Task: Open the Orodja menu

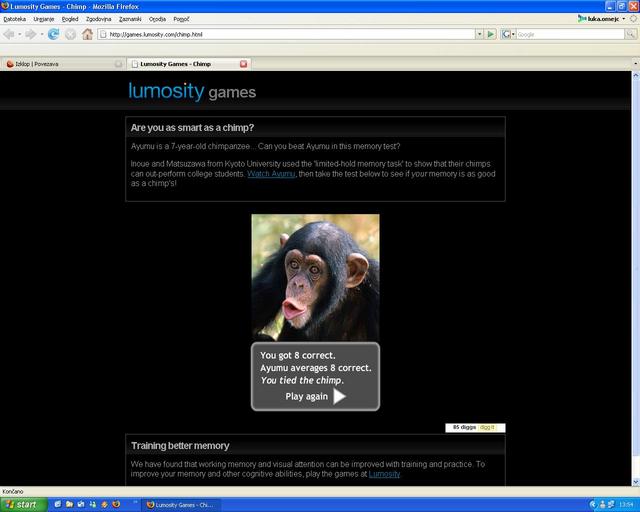Action: click(157, 19)
